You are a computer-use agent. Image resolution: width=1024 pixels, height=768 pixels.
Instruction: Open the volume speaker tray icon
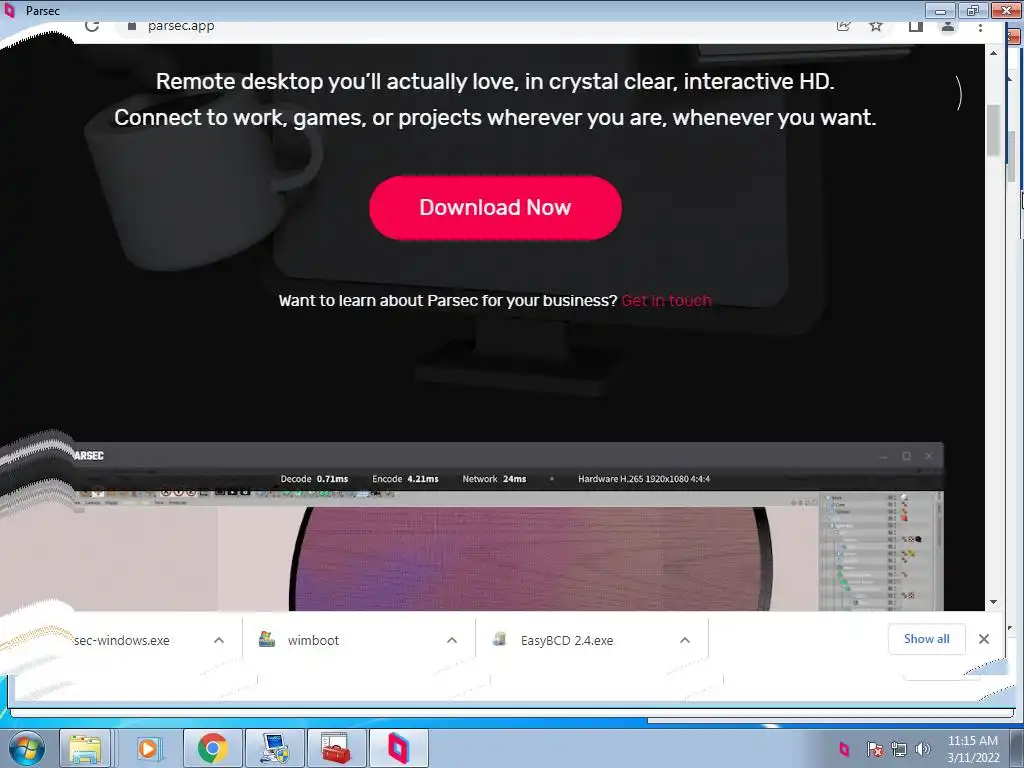[923, 749]
